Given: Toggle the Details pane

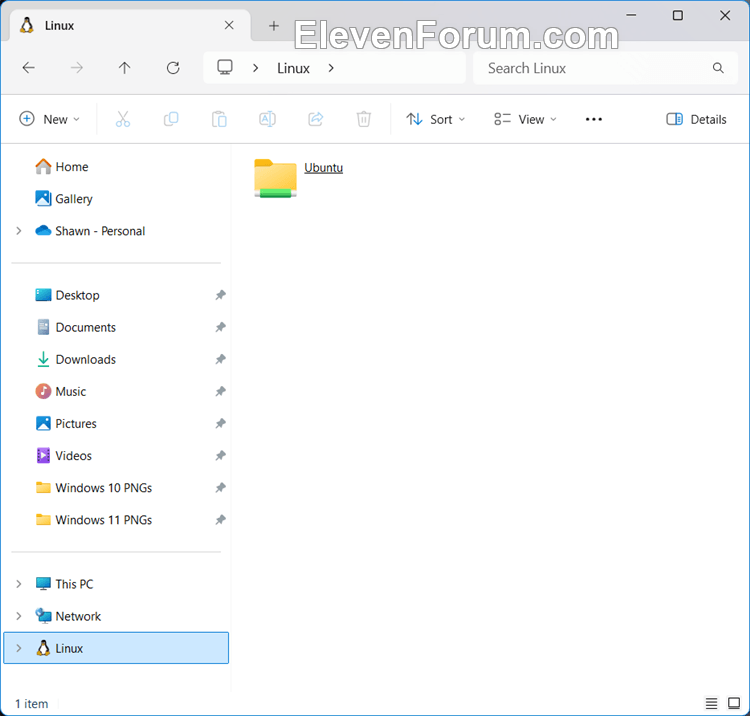Looking at the screenshot, I should pyautogui.click(x=696, y=119).
